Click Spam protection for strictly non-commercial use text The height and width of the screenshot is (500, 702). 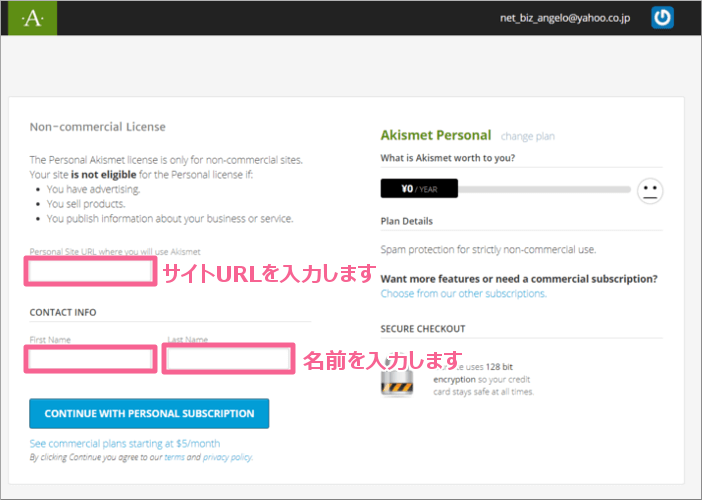coord(488,249)
